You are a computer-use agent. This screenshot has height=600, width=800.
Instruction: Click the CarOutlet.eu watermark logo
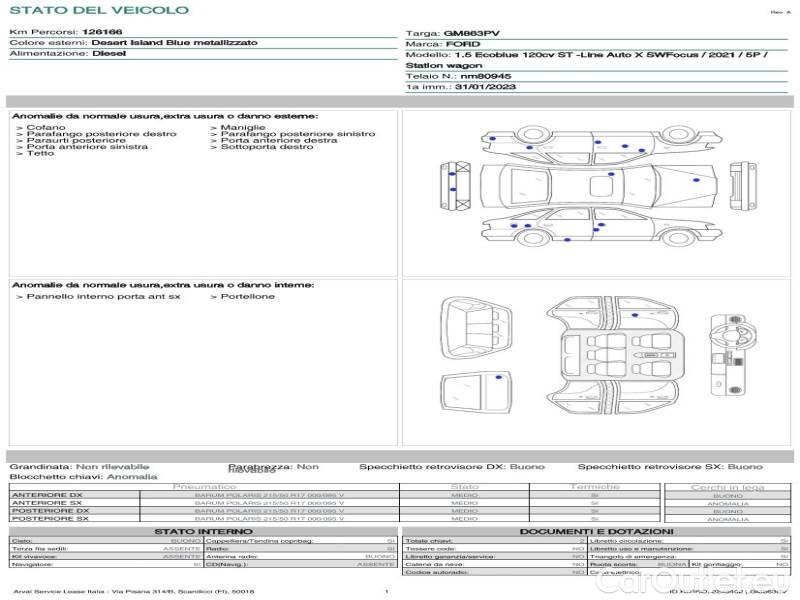[x=693, y=579]
